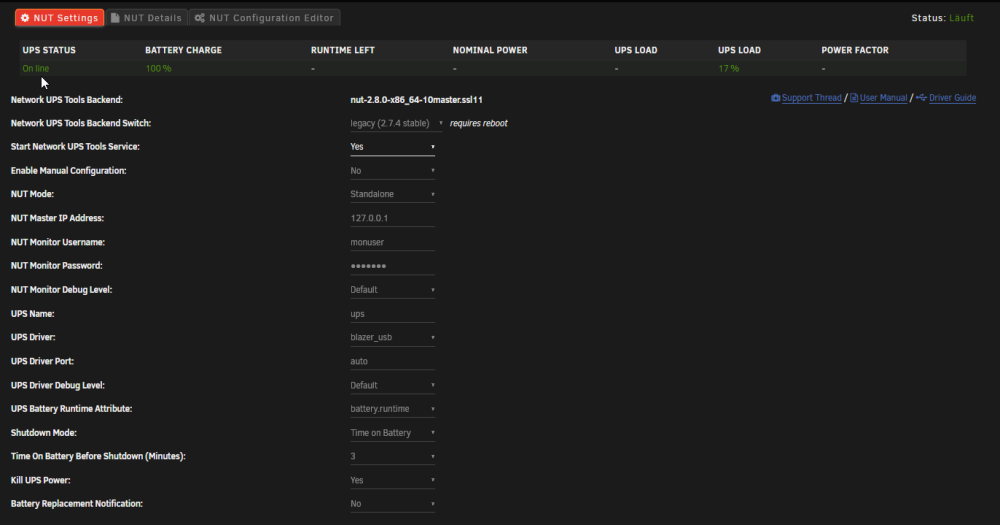The width and height of the screenshot is (1000, 525).
Task: Click the 'On line' UPS status value
Action: [36, 68]
